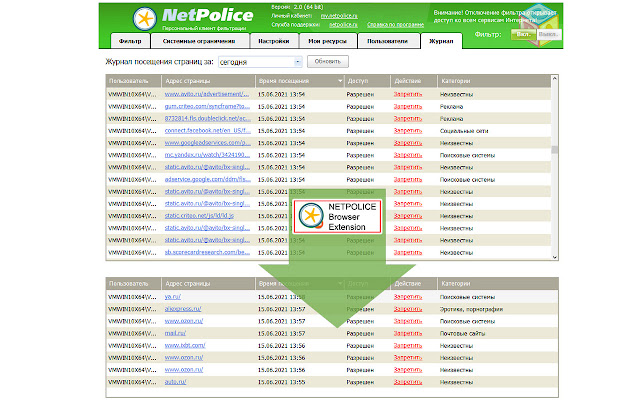Click the Почтовые сайты category cell

[462, 333]
